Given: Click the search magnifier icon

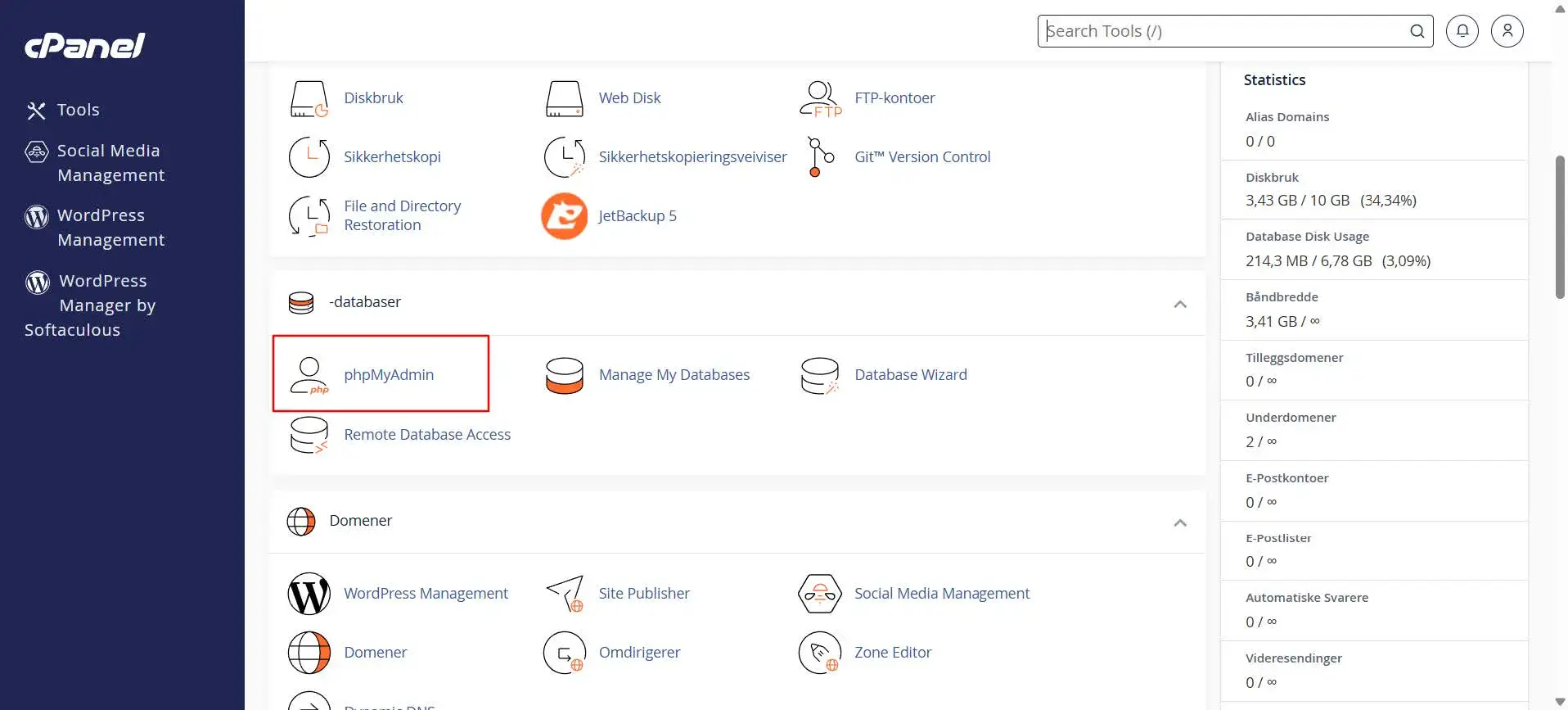Looking at the screenshot, I should (x=1417, y=31).
